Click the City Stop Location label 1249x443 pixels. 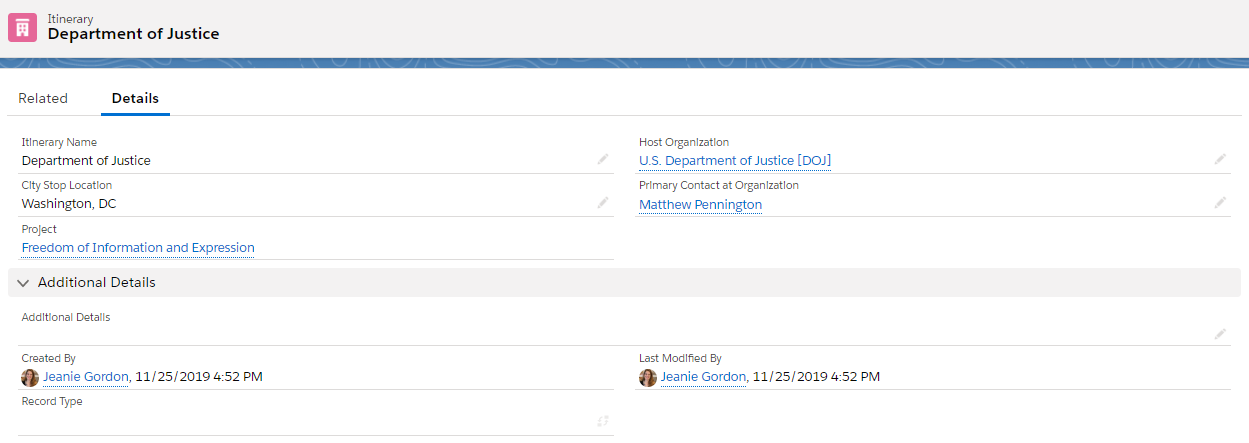67,185
